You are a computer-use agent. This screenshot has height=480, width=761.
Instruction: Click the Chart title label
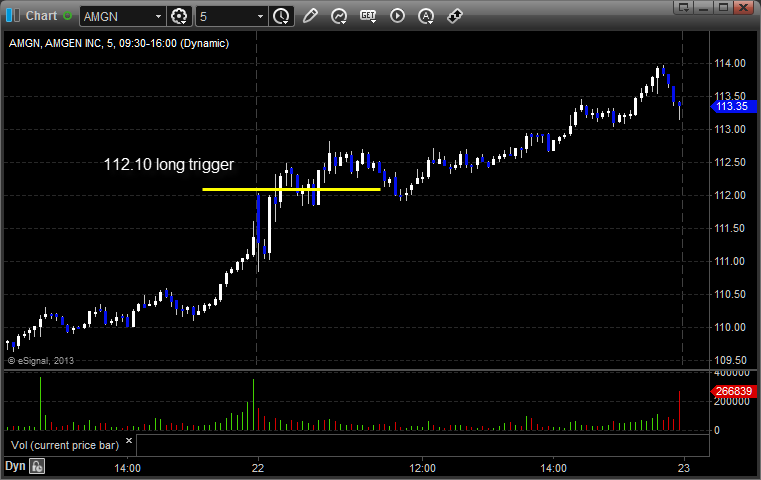(41, 16)
